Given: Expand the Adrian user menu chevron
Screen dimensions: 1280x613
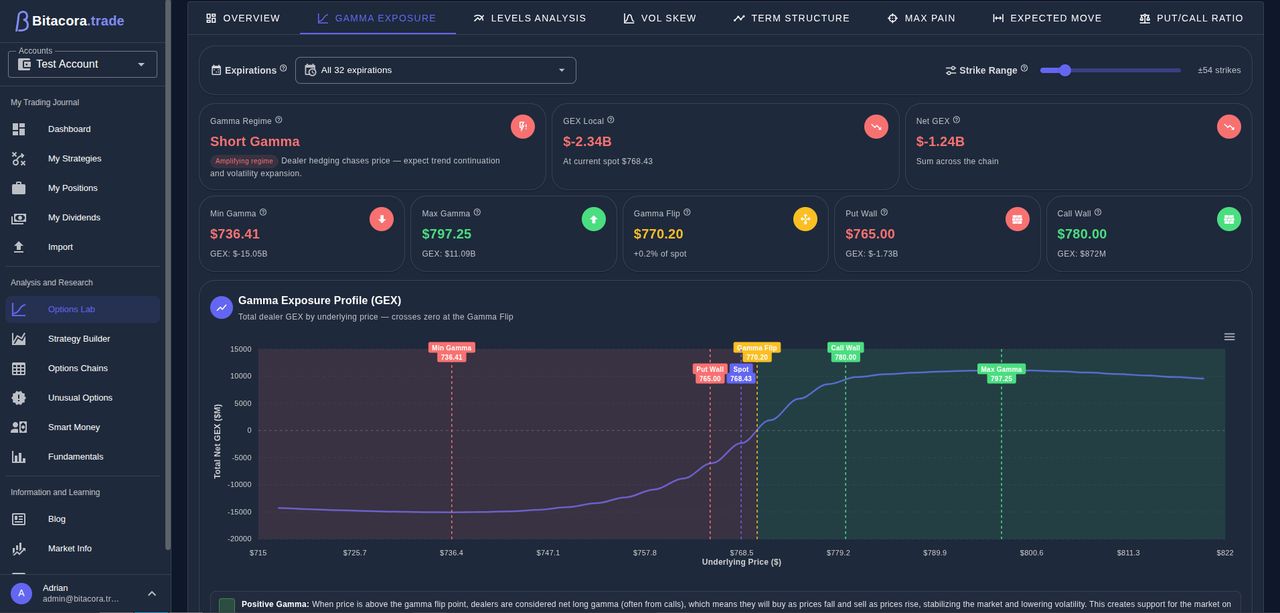Looking at the screenshot, I should tap(152, 593).
